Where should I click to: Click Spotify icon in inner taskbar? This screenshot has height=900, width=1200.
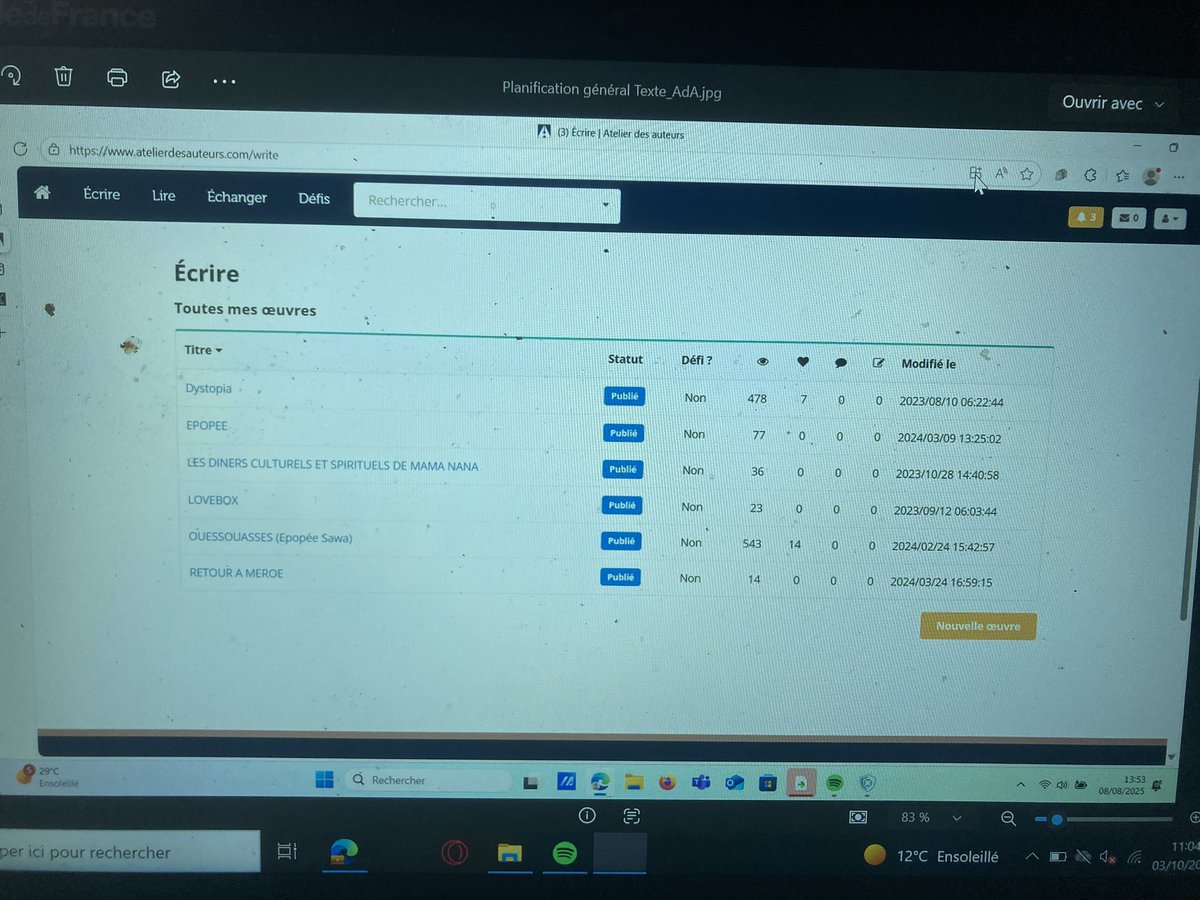[835, 784]
